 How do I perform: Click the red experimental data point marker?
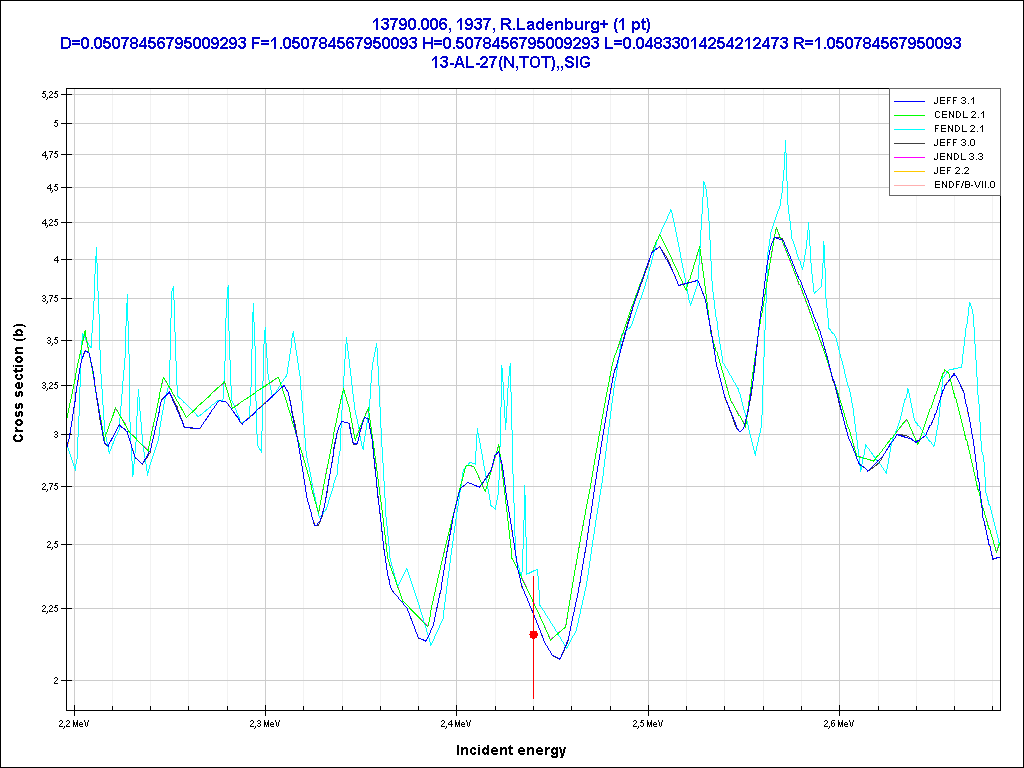533,634
